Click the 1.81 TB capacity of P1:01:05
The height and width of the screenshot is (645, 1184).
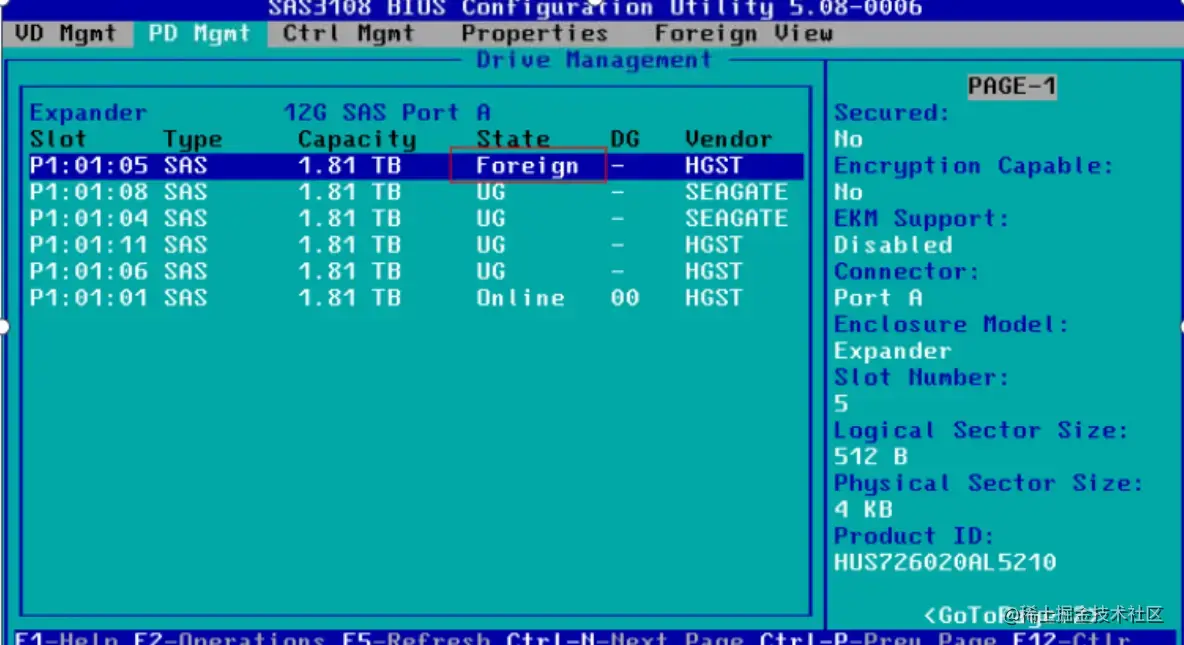[349, 166]
